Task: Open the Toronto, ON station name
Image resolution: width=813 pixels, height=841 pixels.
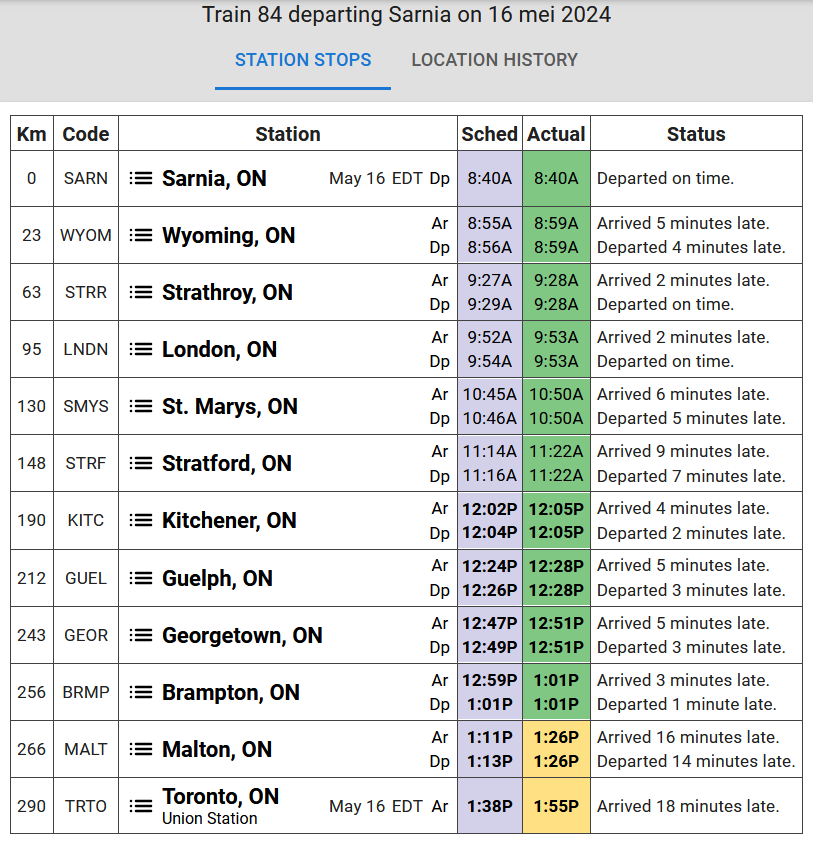Action: (x=220, y=797)
